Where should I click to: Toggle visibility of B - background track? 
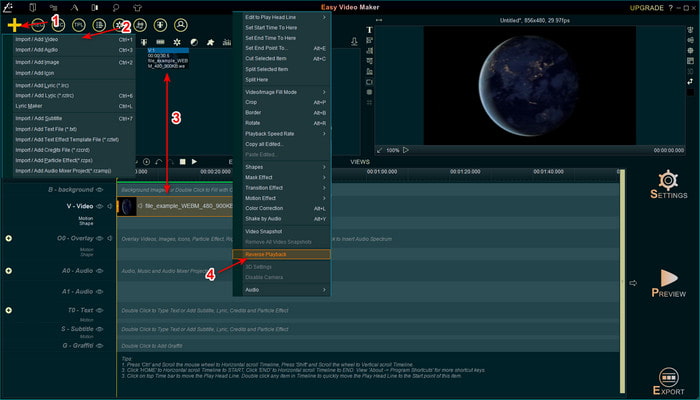click(100, 190)
